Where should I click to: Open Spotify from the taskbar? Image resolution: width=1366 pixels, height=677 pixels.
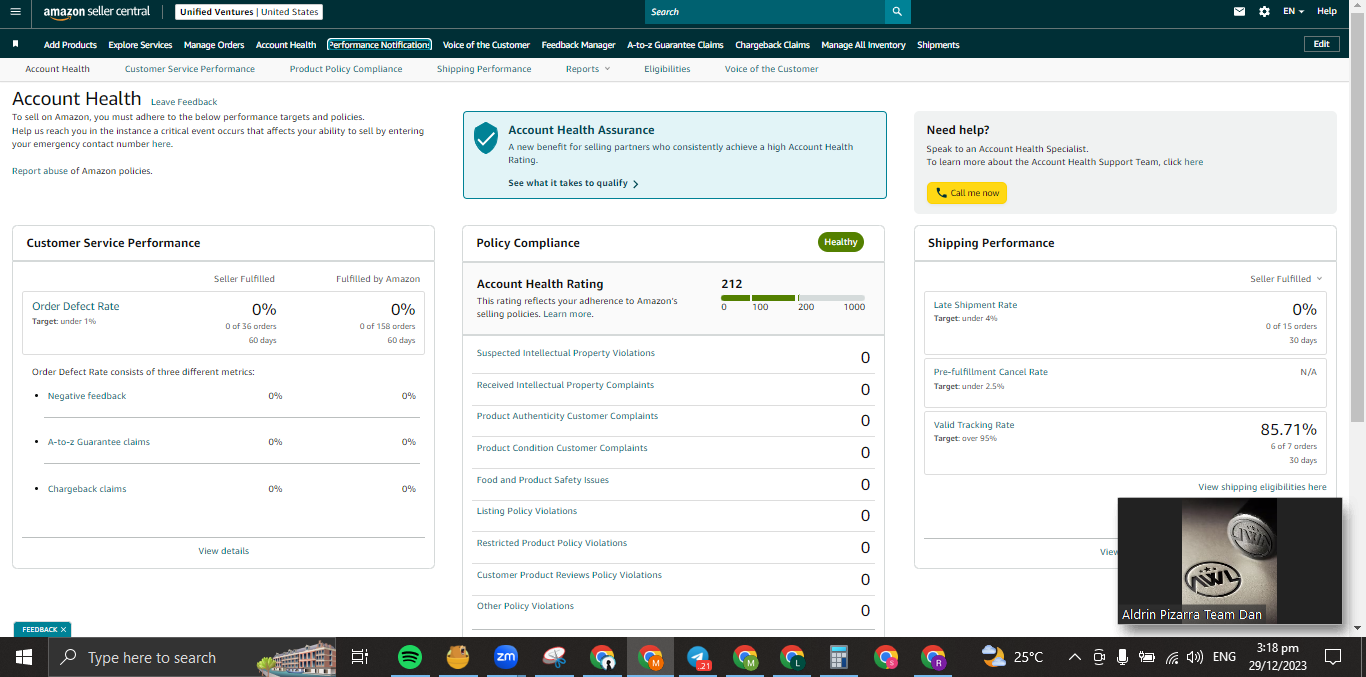tap(409, 657)
